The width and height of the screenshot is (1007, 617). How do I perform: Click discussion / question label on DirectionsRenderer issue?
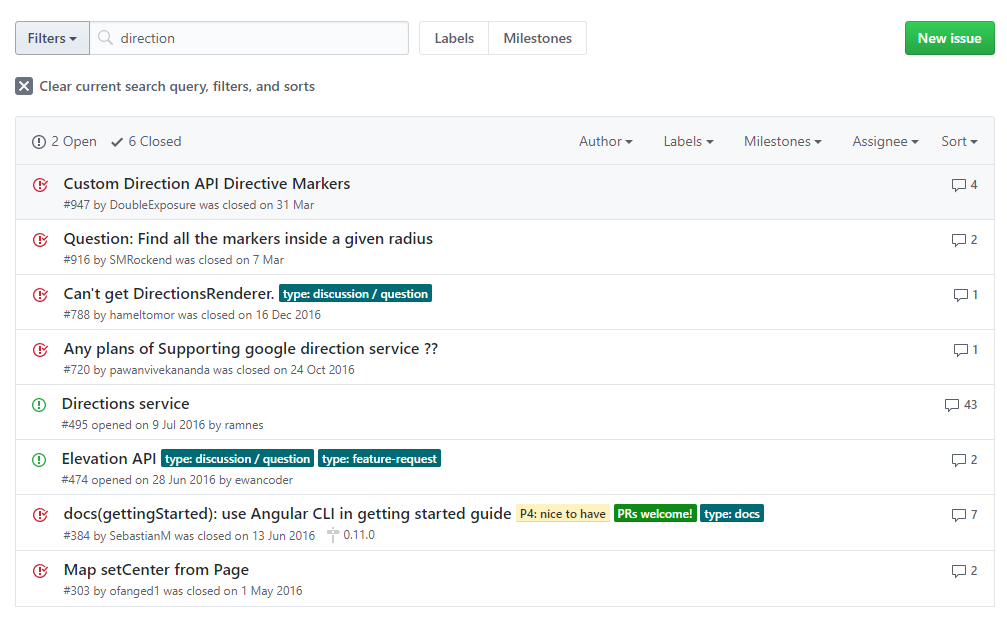[355, 293]
